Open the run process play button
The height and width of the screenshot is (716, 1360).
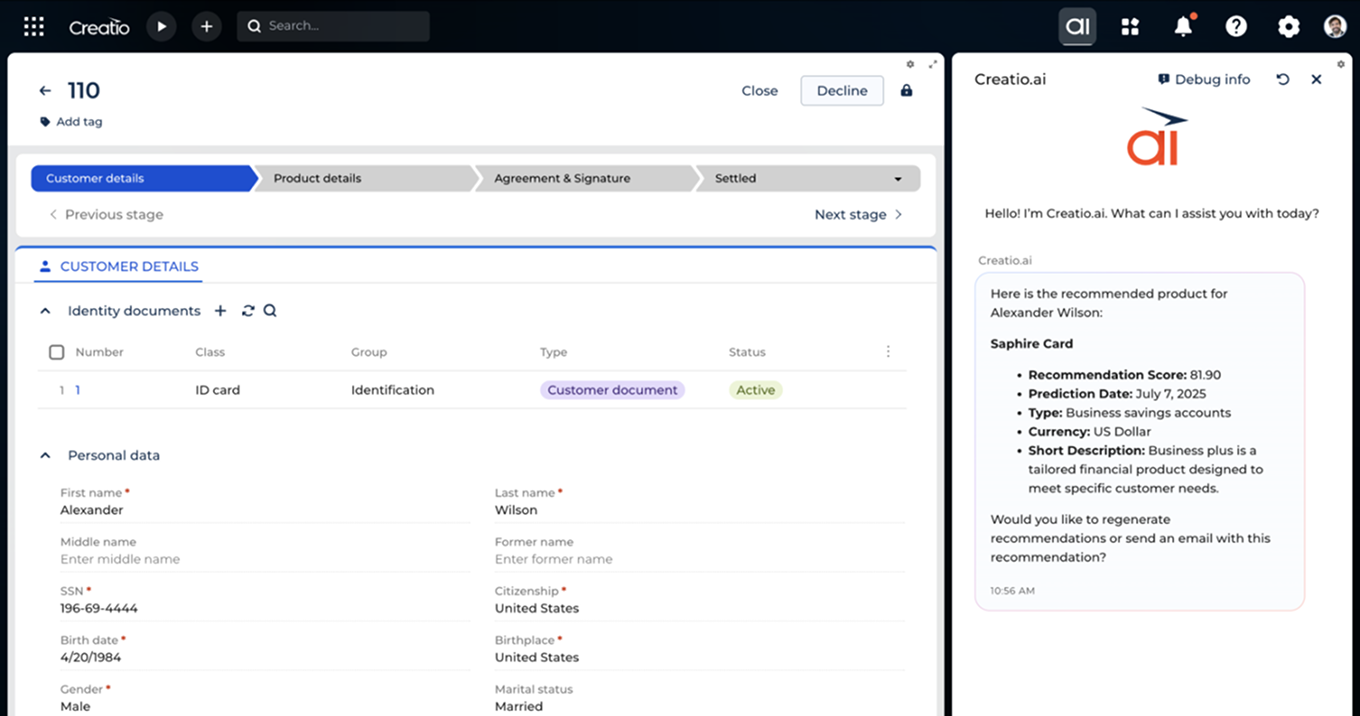coord(161,27)
